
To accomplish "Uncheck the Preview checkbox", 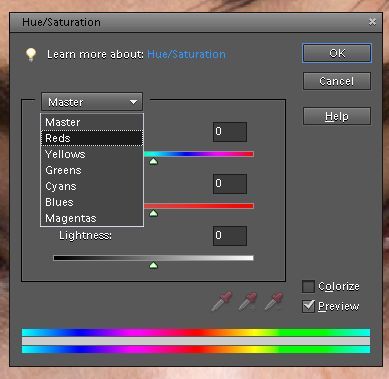I will pyautogui.click(x=308, y=306).
